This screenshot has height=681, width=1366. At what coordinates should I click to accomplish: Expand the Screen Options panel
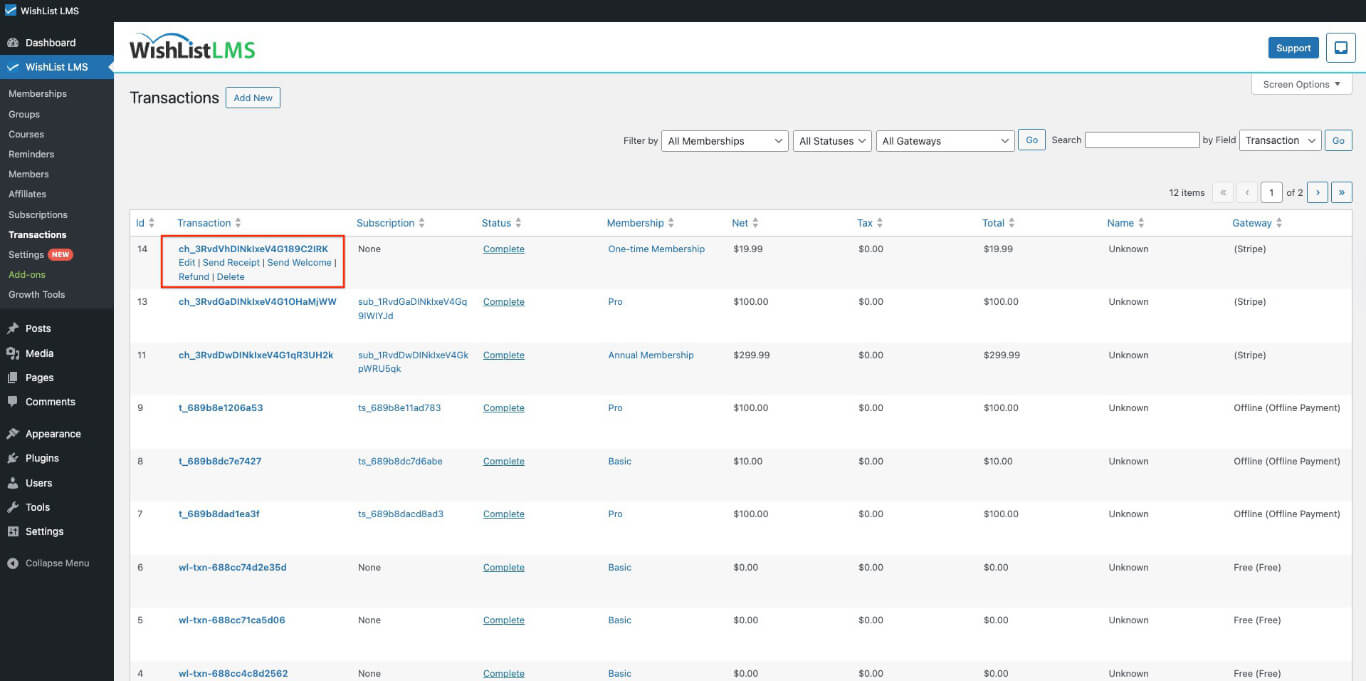tap(1300, 84)
